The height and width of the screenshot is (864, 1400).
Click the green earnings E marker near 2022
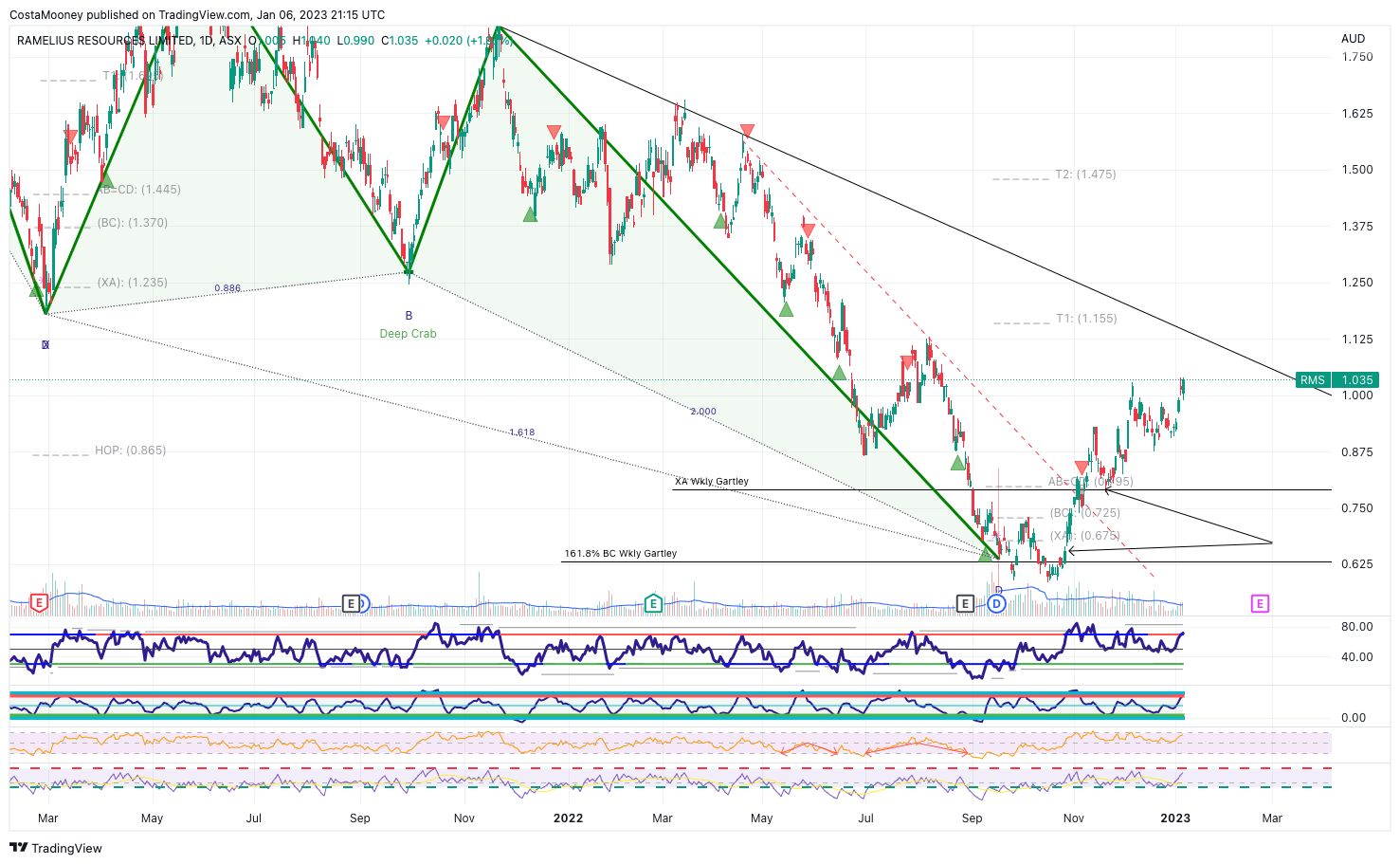tap(653, 602)
